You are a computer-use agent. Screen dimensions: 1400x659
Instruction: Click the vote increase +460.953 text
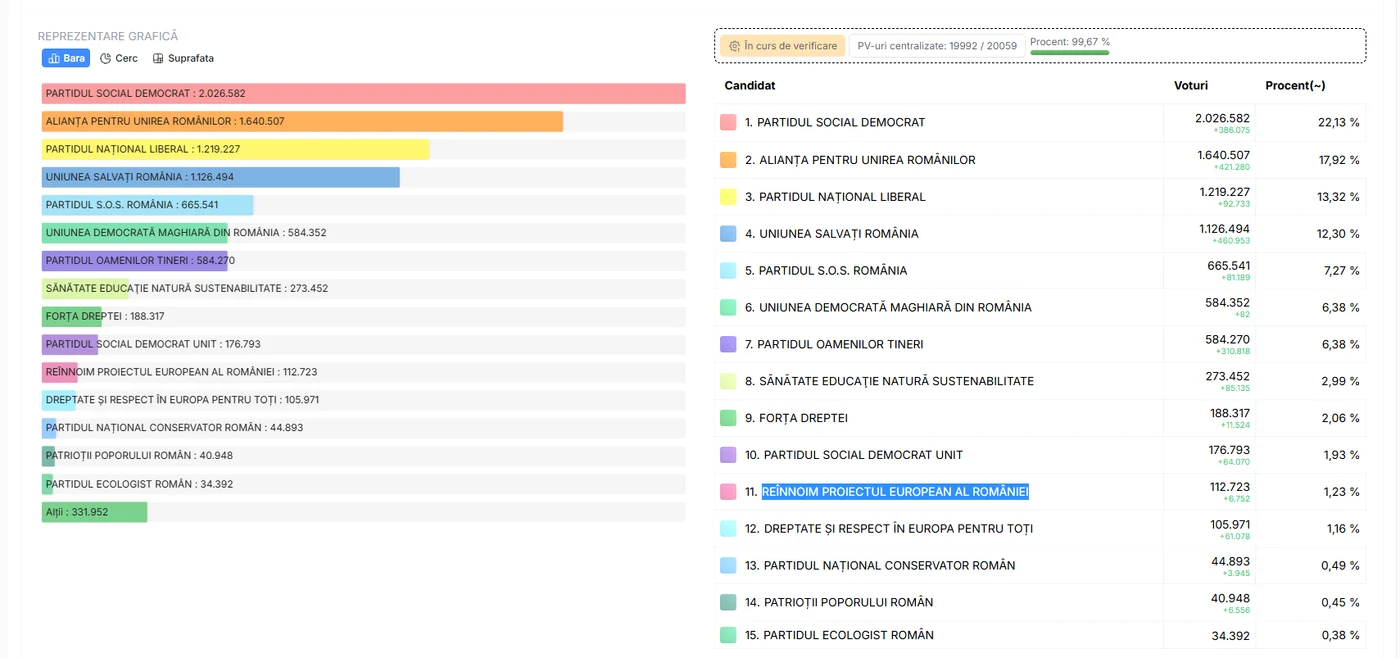coord(1231,241)
